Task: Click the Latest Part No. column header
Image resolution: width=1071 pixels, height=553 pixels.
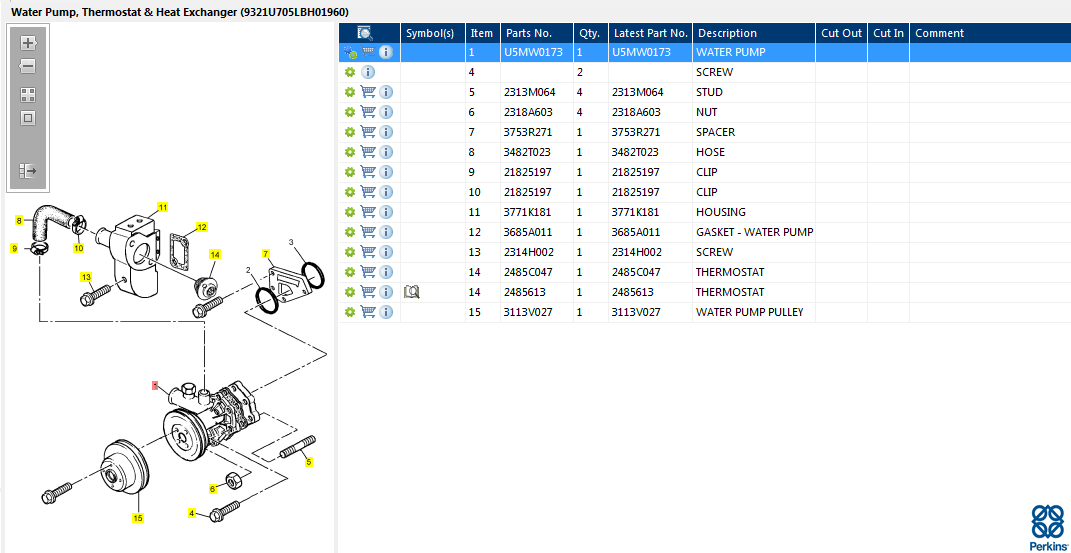Action: pyautogui.click(x=650, y=33)
